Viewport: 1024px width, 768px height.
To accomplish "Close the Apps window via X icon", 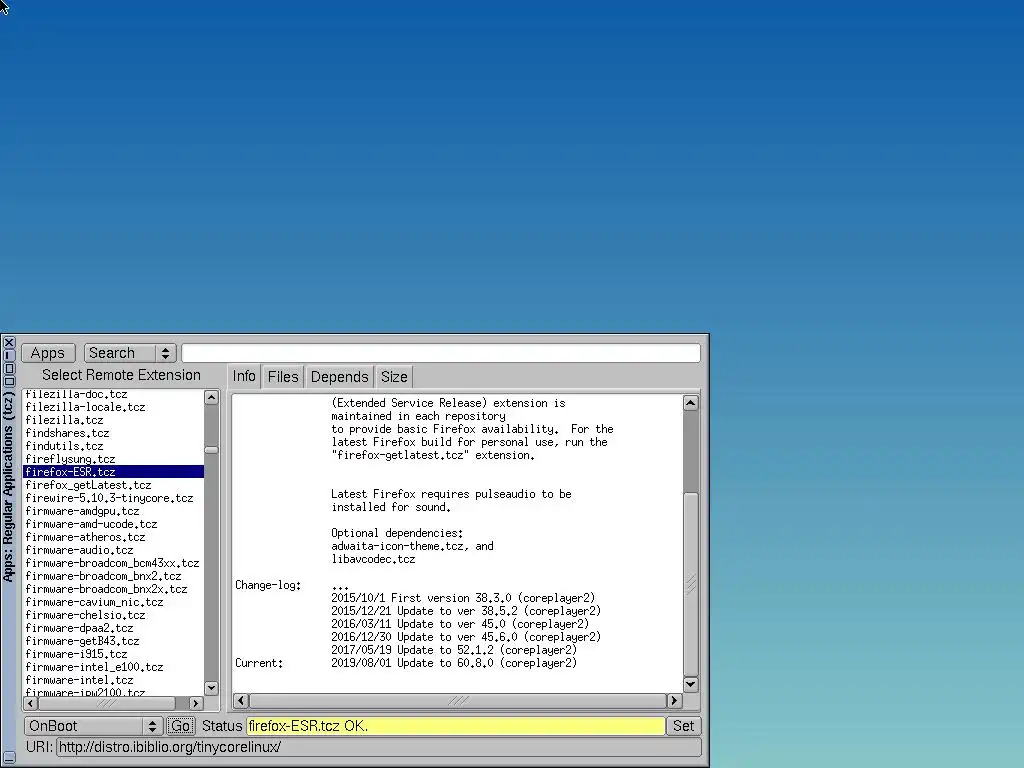I will click(9, 342).
